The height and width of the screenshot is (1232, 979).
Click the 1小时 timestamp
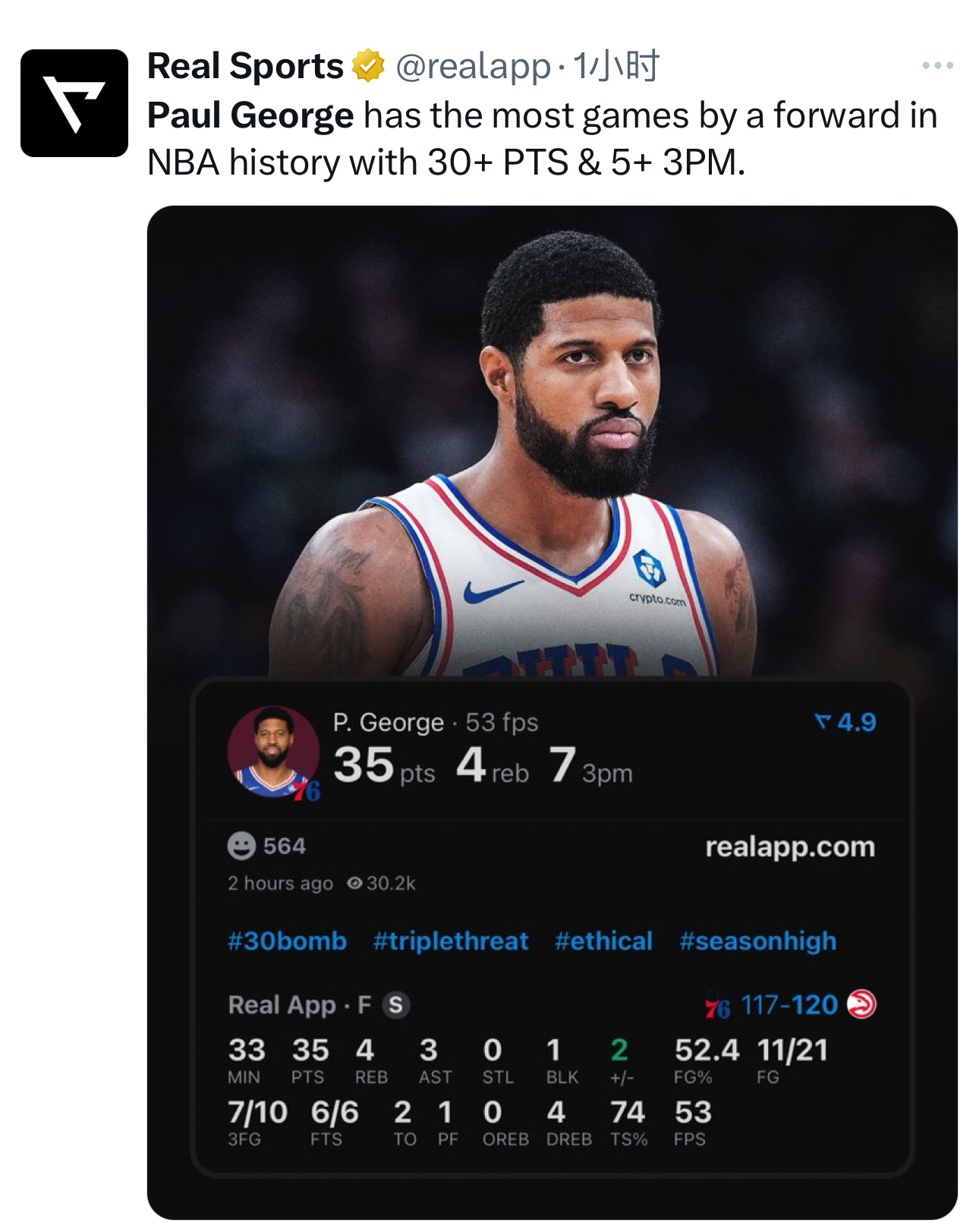tap(630, 68)
